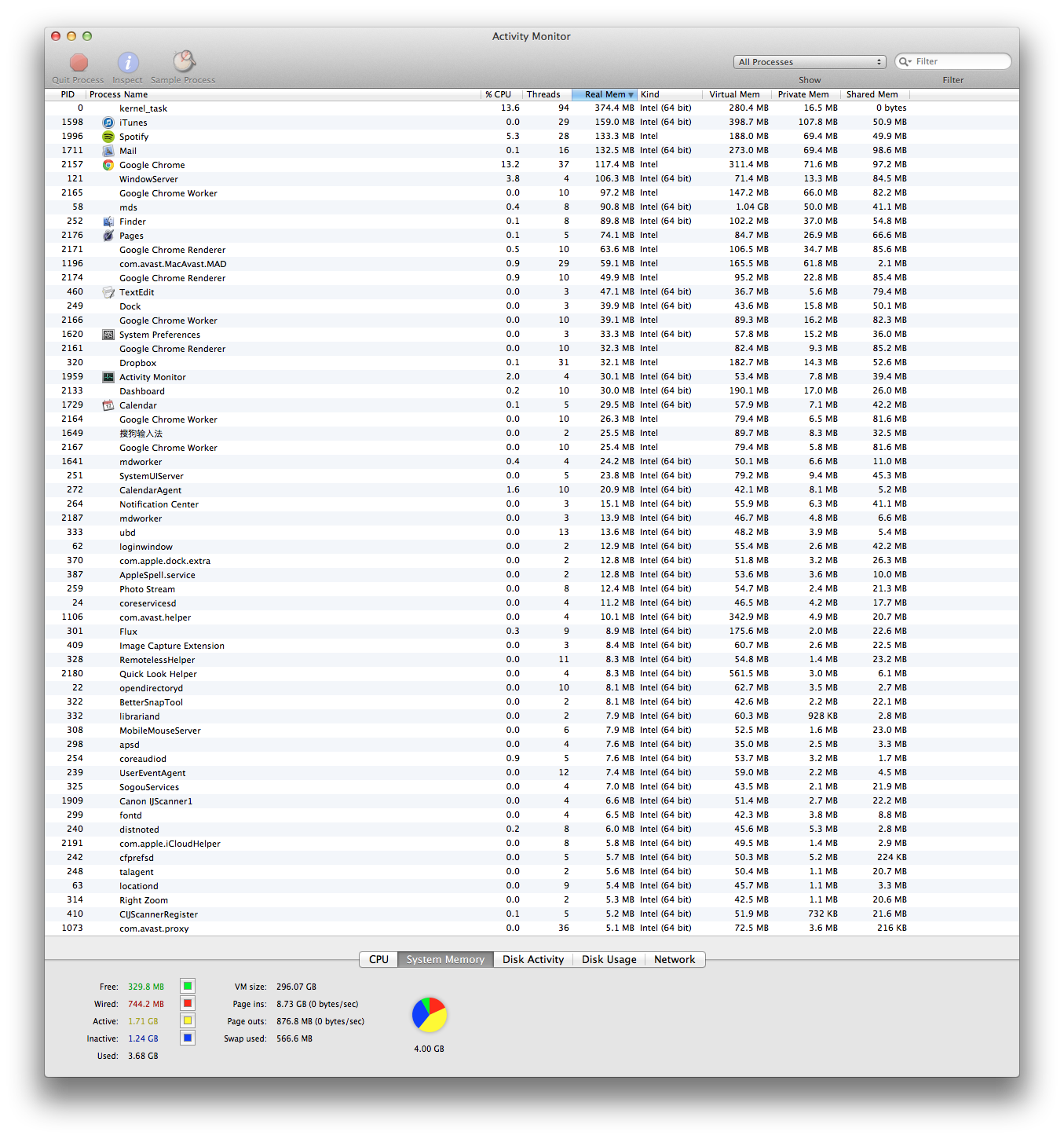
Task: Select the SystemUIServer process row
Action: [532, 476]
